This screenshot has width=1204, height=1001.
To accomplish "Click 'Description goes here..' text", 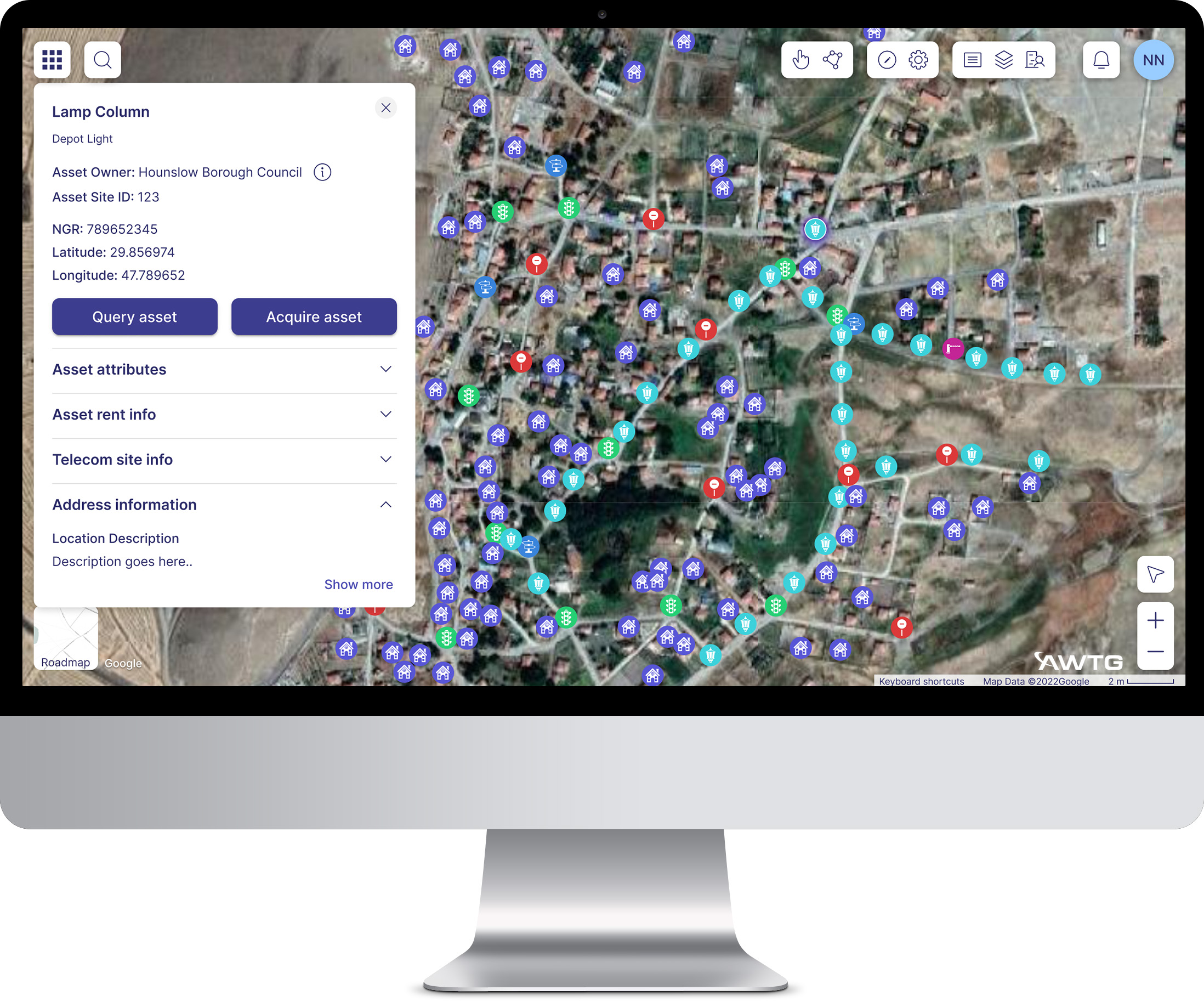I will (x=123, y=562).
